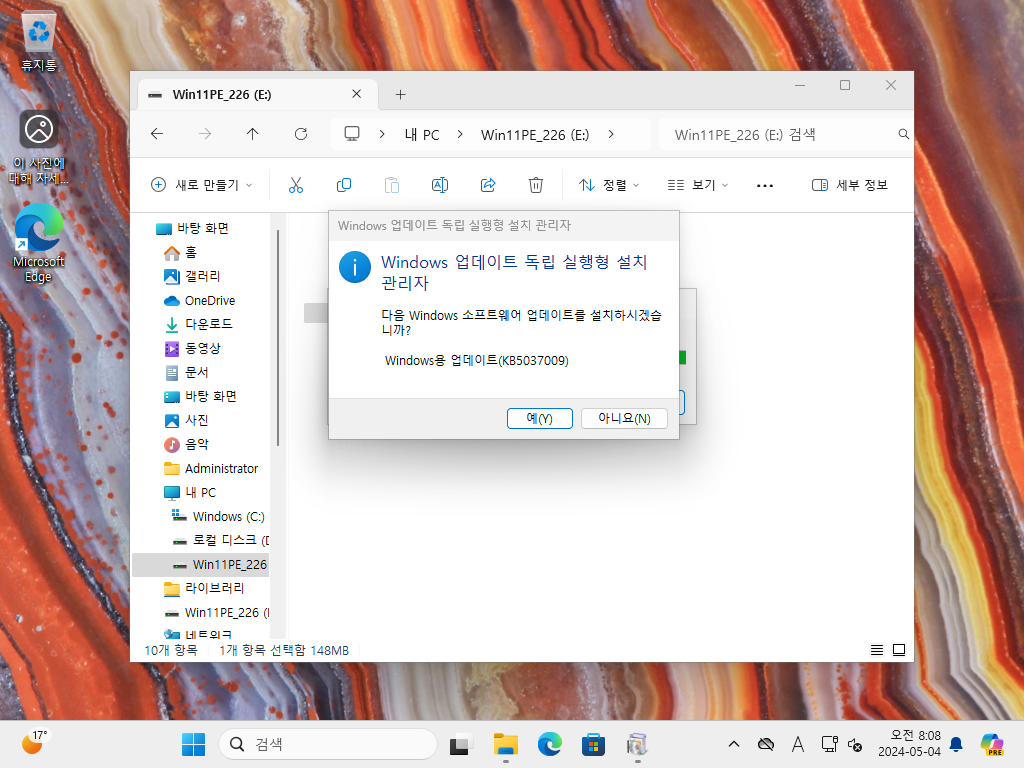The image size is (1024, 768).
Task: Click 내 PC breadcrumb in address bar
Action: point(422,135)
